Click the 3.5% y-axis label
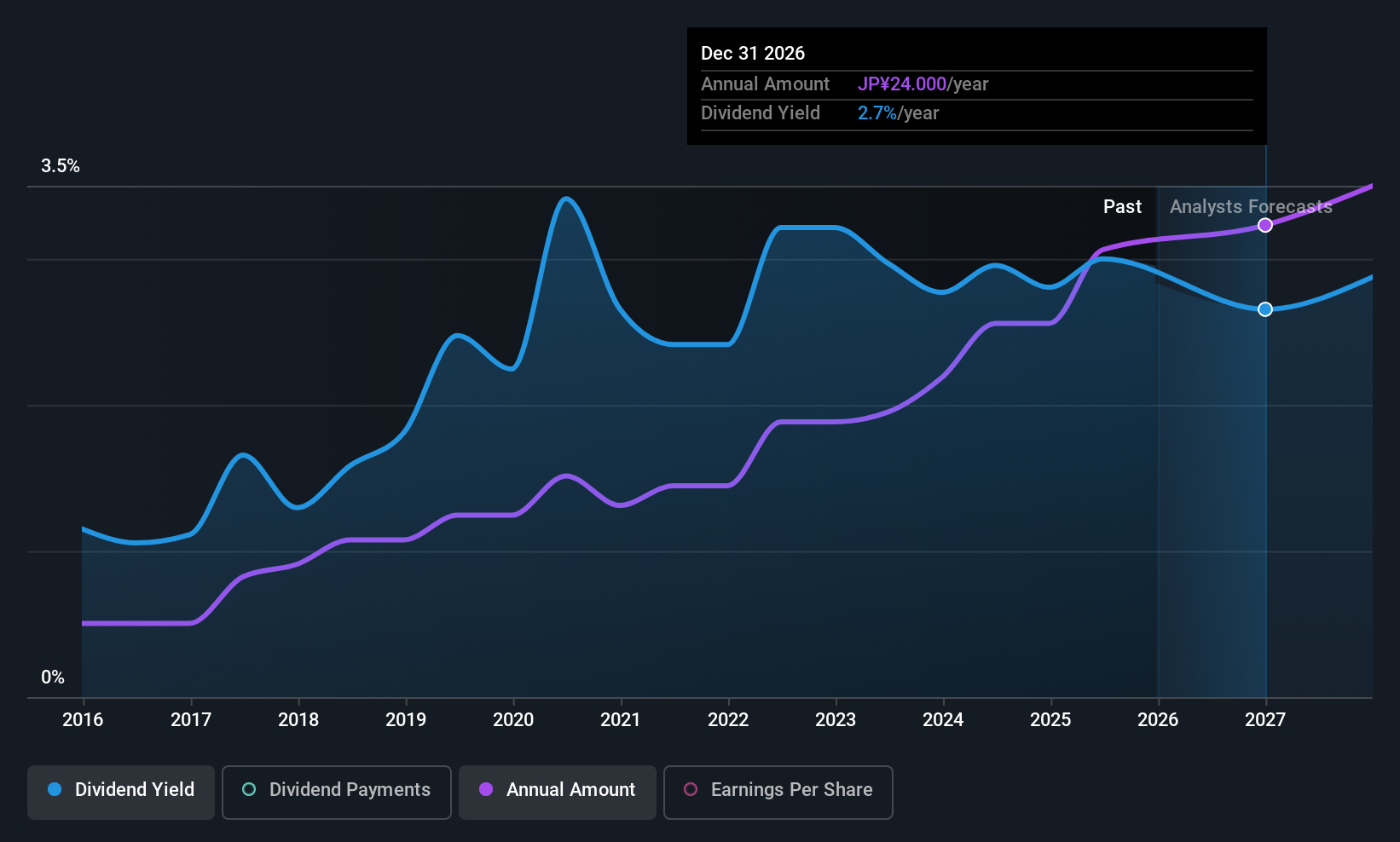The height and width of the screenshot is (842, 1400). click(x=61, y=166)
